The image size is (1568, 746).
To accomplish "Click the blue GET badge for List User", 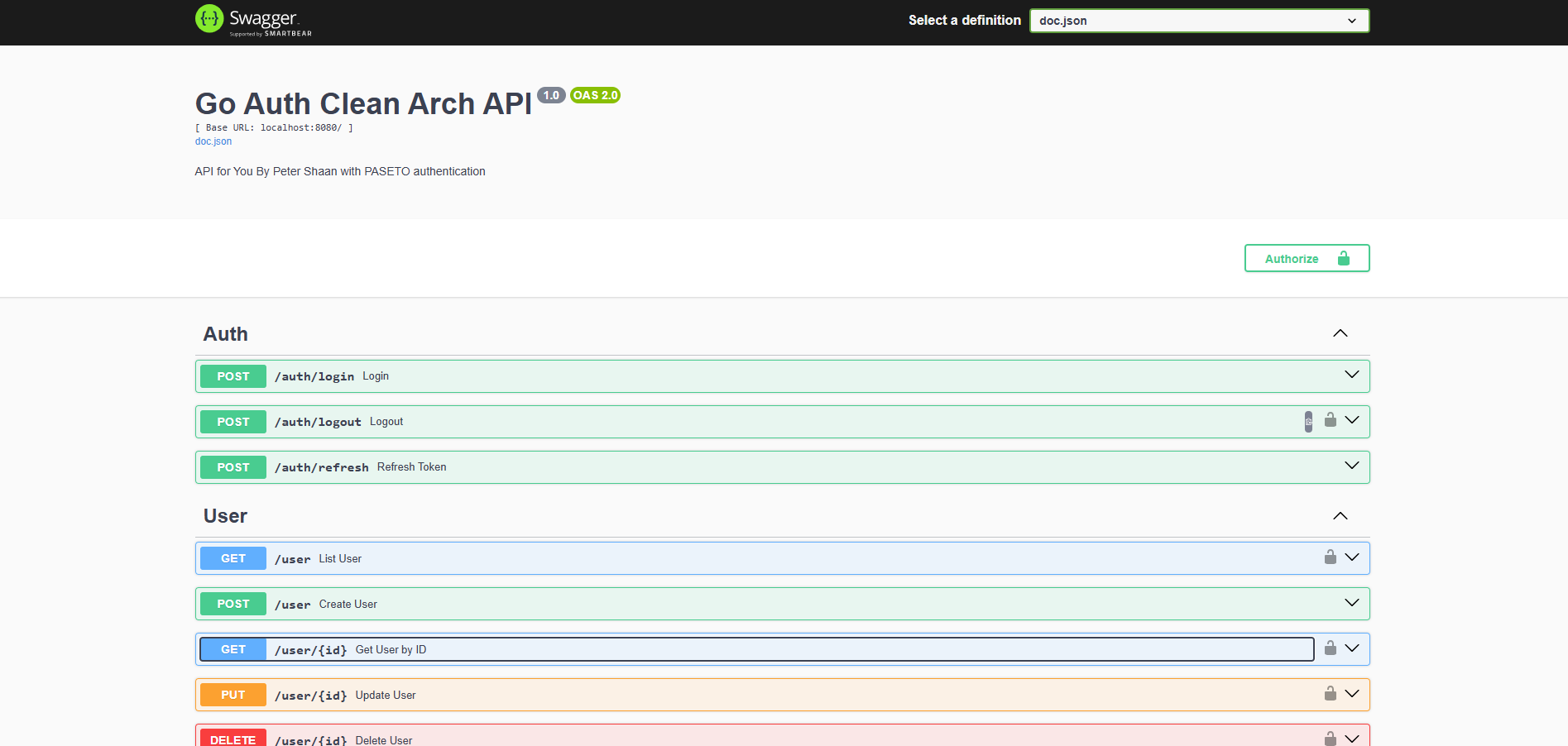I will pos(233,558).
